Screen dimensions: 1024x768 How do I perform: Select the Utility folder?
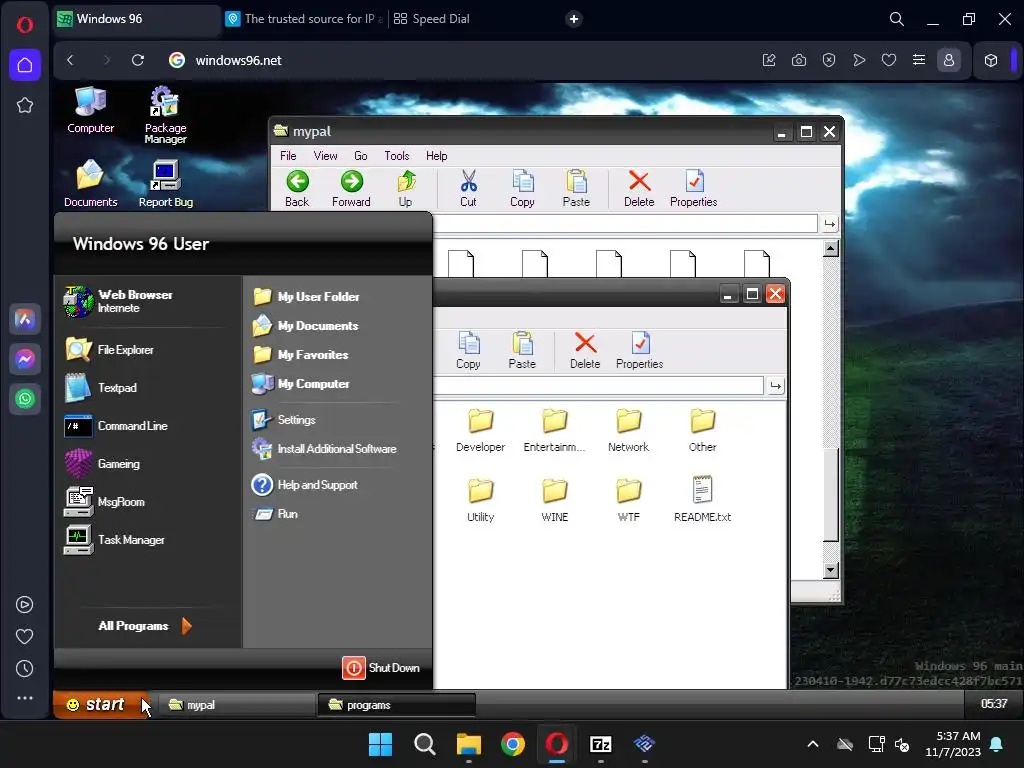tap(481, 500)
